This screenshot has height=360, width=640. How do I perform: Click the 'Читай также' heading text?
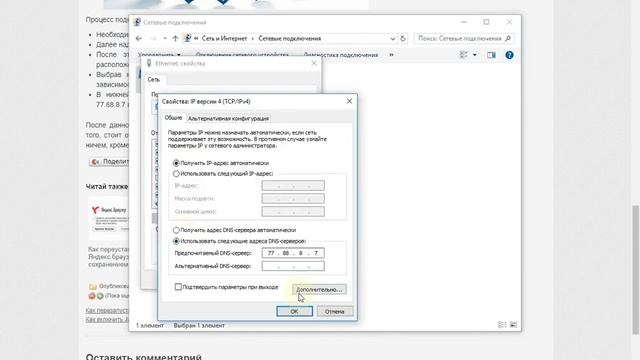pos(107,187)
